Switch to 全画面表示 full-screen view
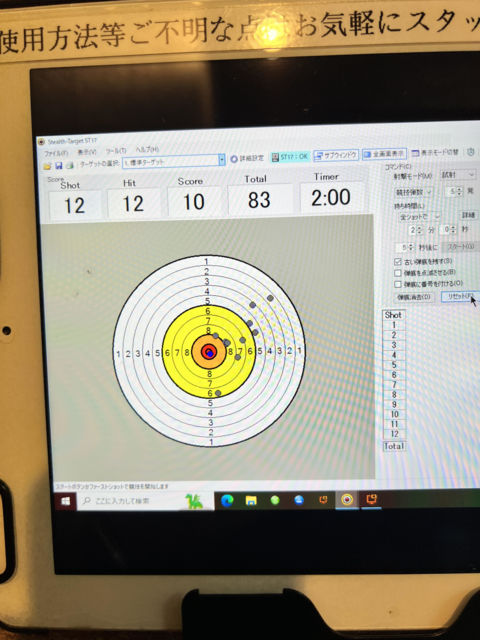The width and height of the screenshot is (480, 640). coord(384,154)
